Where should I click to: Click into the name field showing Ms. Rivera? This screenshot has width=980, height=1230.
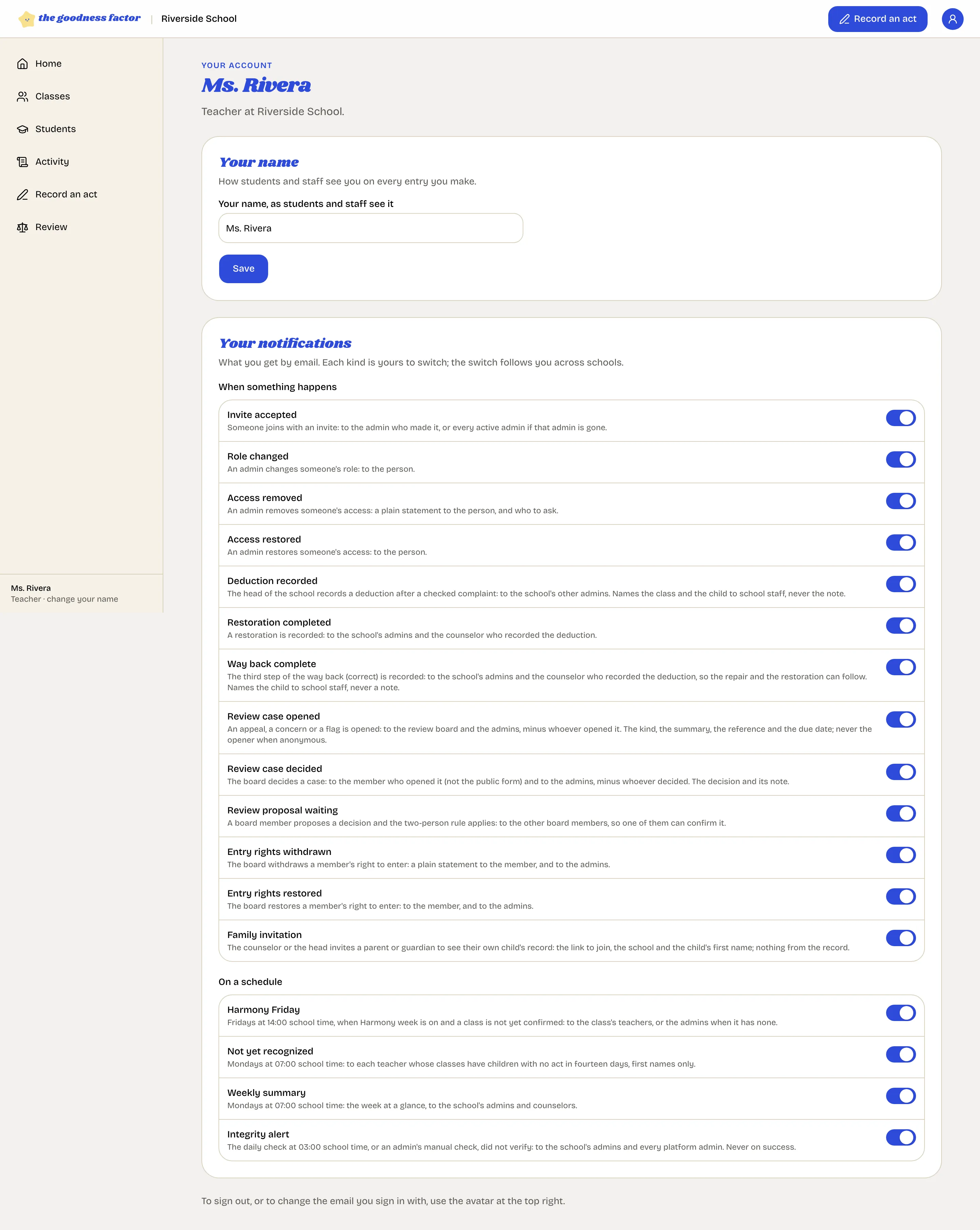click(x=371, y=228)
